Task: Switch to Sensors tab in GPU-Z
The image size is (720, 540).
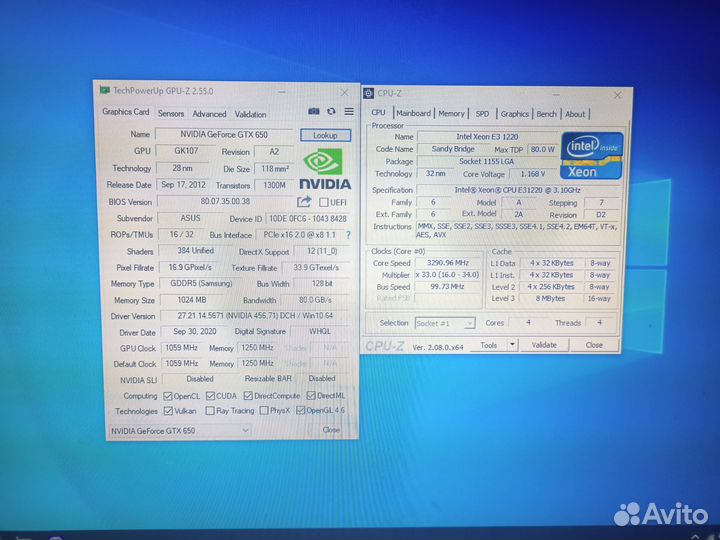Action: (171, 113)
